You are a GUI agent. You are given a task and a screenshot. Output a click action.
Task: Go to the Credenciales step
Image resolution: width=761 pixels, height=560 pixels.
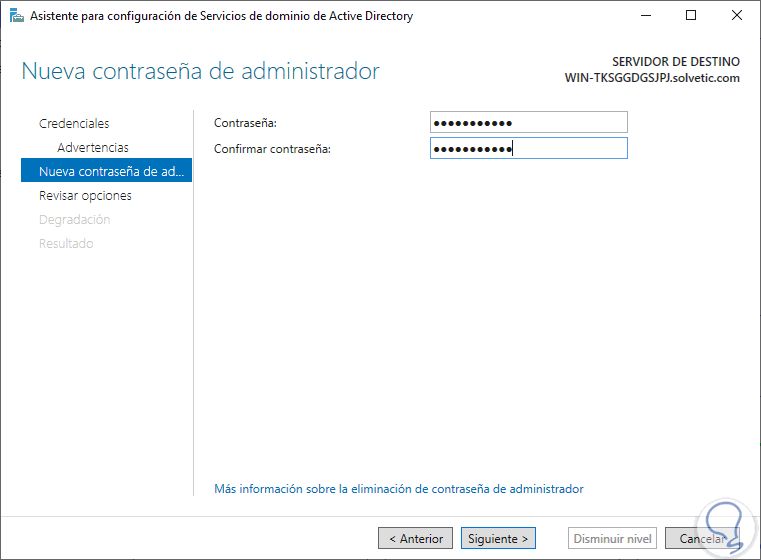click(x=74, y=123)
